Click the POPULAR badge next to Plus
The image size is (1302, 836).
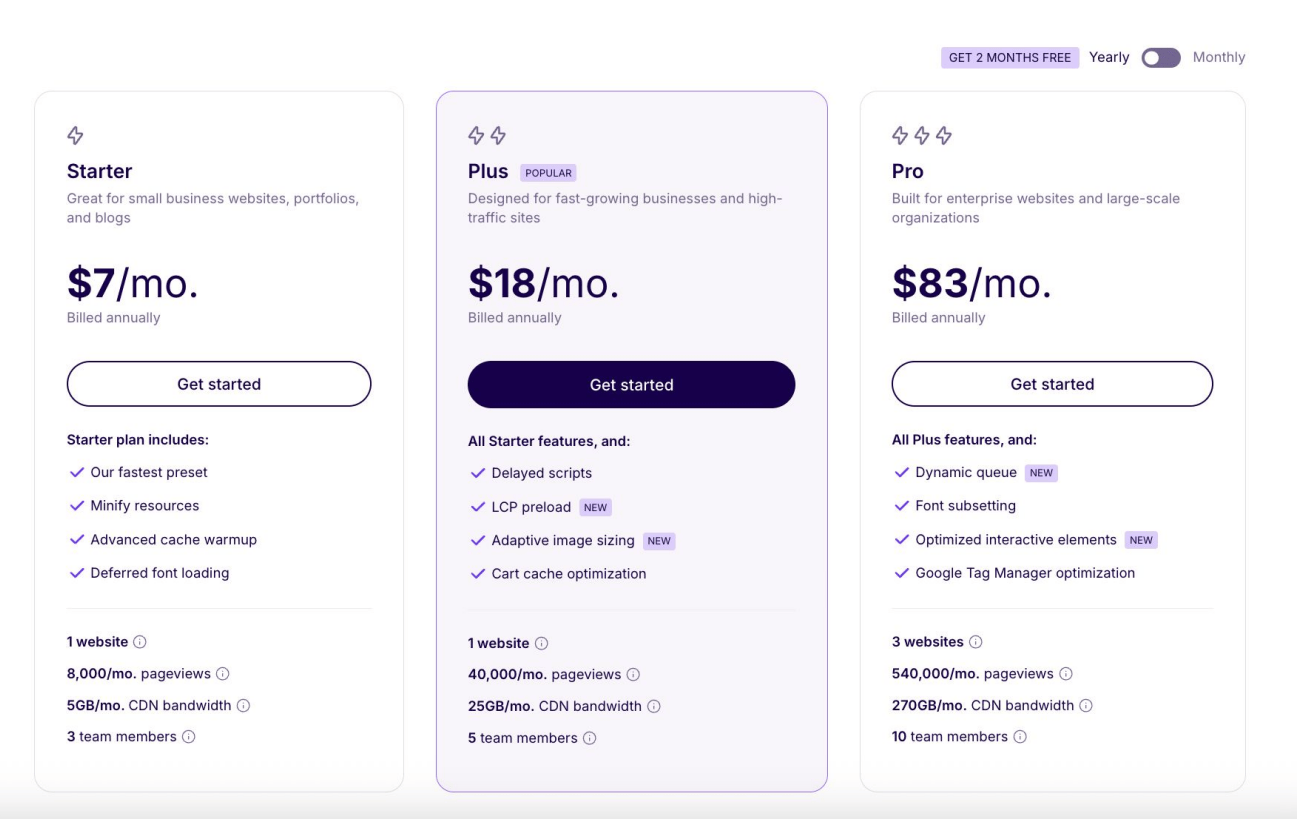(548, 173)
